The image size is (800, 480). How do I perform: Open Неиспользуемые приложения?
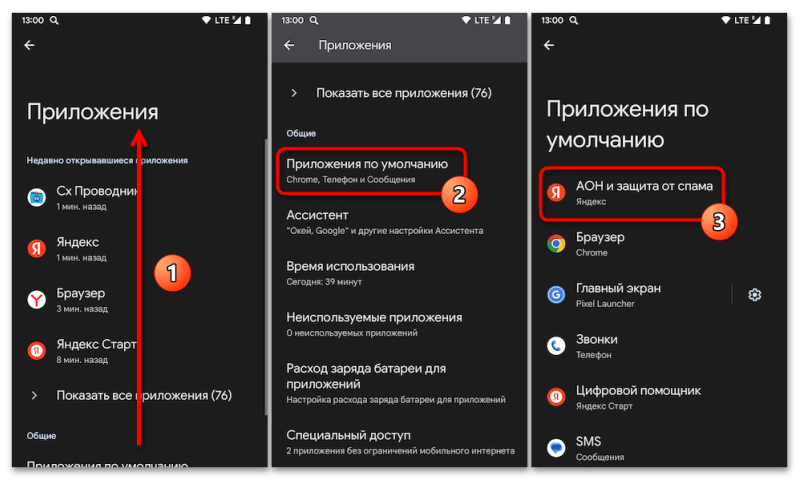tap(399, 324)
